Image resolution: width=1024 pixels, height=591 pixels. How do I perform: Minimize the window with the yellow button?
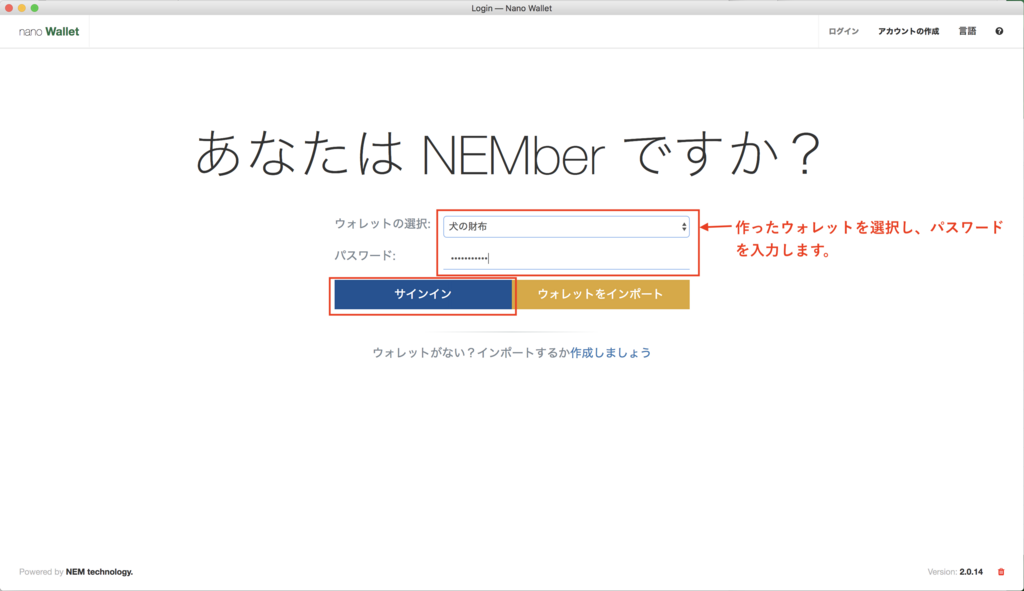pos(22,8)
